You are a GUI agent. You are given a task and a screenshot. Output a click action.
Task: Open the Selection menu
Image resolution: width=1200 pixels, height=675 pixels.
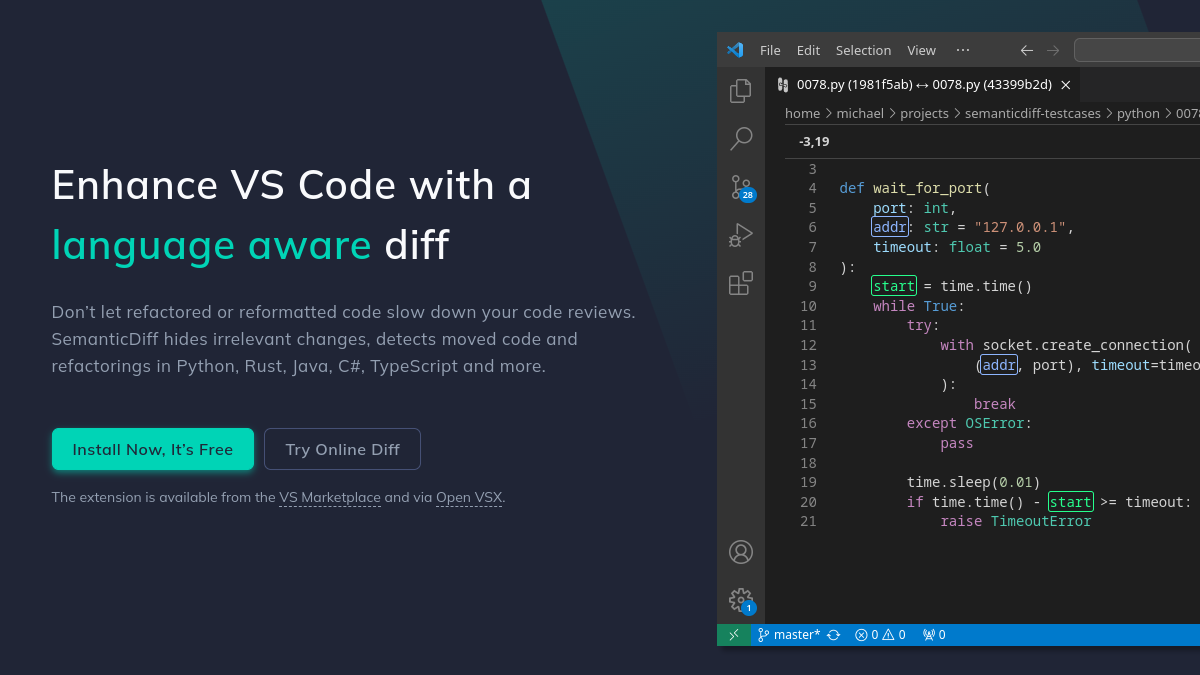(863, 50)
